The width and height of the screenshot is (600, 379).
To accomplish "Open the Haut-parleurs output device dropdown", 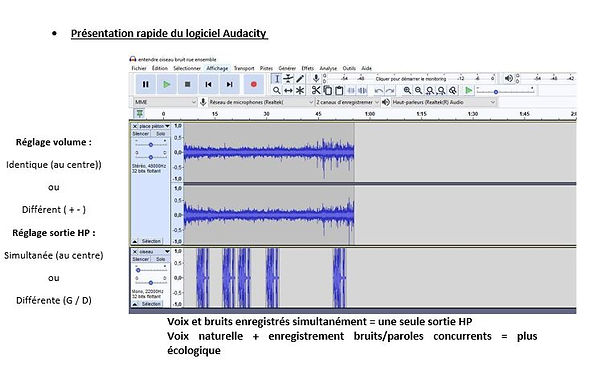I will (444, 102).
